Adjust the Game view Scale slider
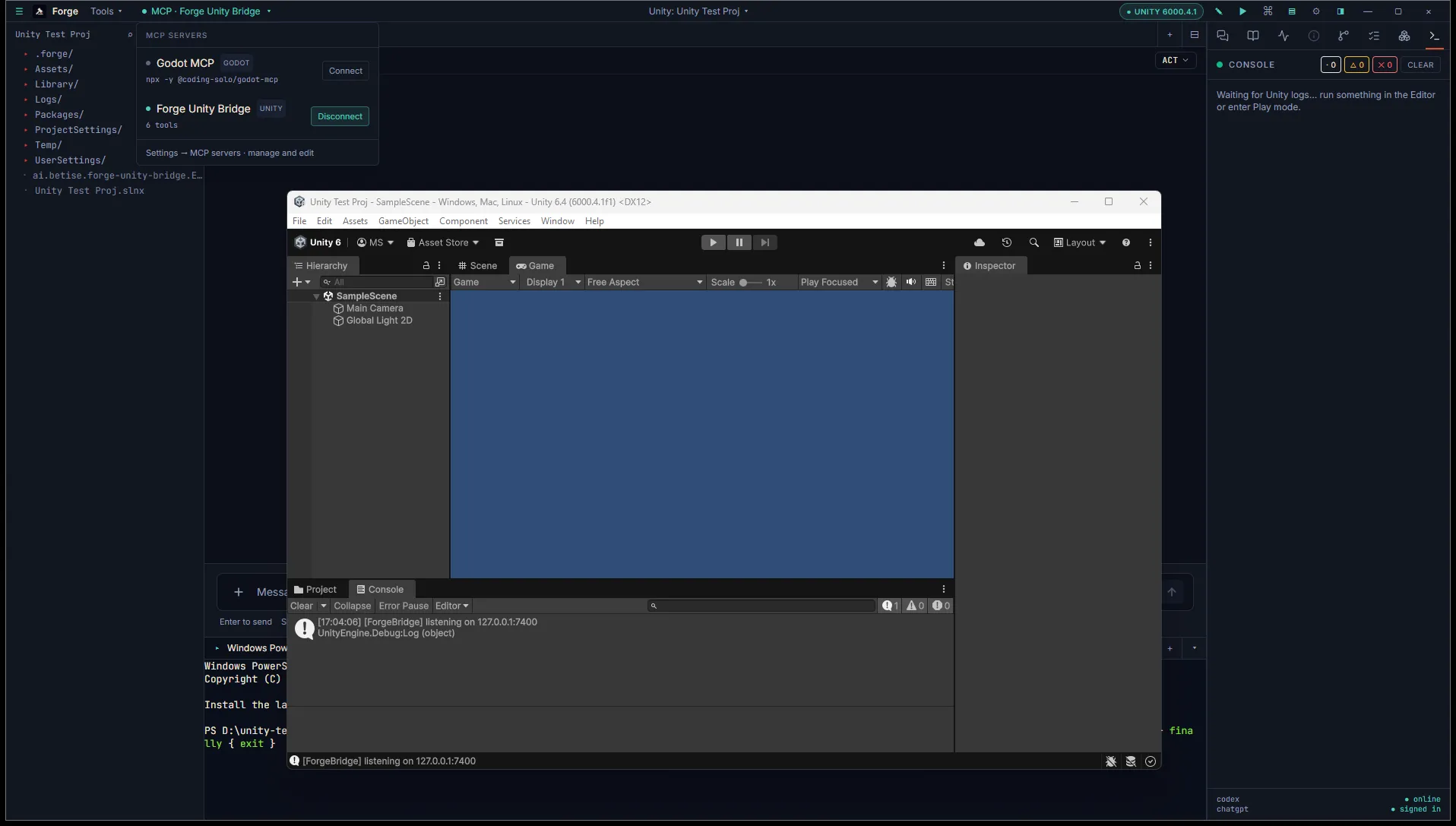The height and width of the screenshot is (826, 1456). (x=750, y=282)
